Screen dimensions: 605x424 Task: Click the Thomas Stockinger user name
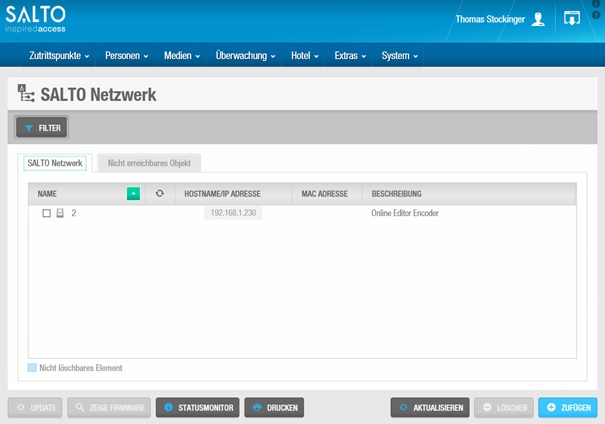pyautogui.click(x=490, y=19)
